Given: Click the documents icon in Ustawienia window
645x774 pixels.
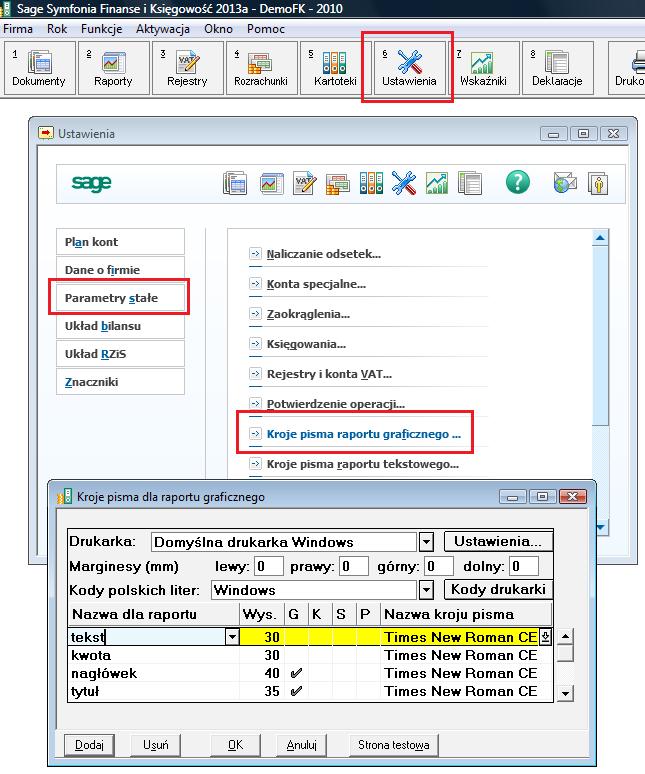Looking at the screenshot, I should click(235, 183).
